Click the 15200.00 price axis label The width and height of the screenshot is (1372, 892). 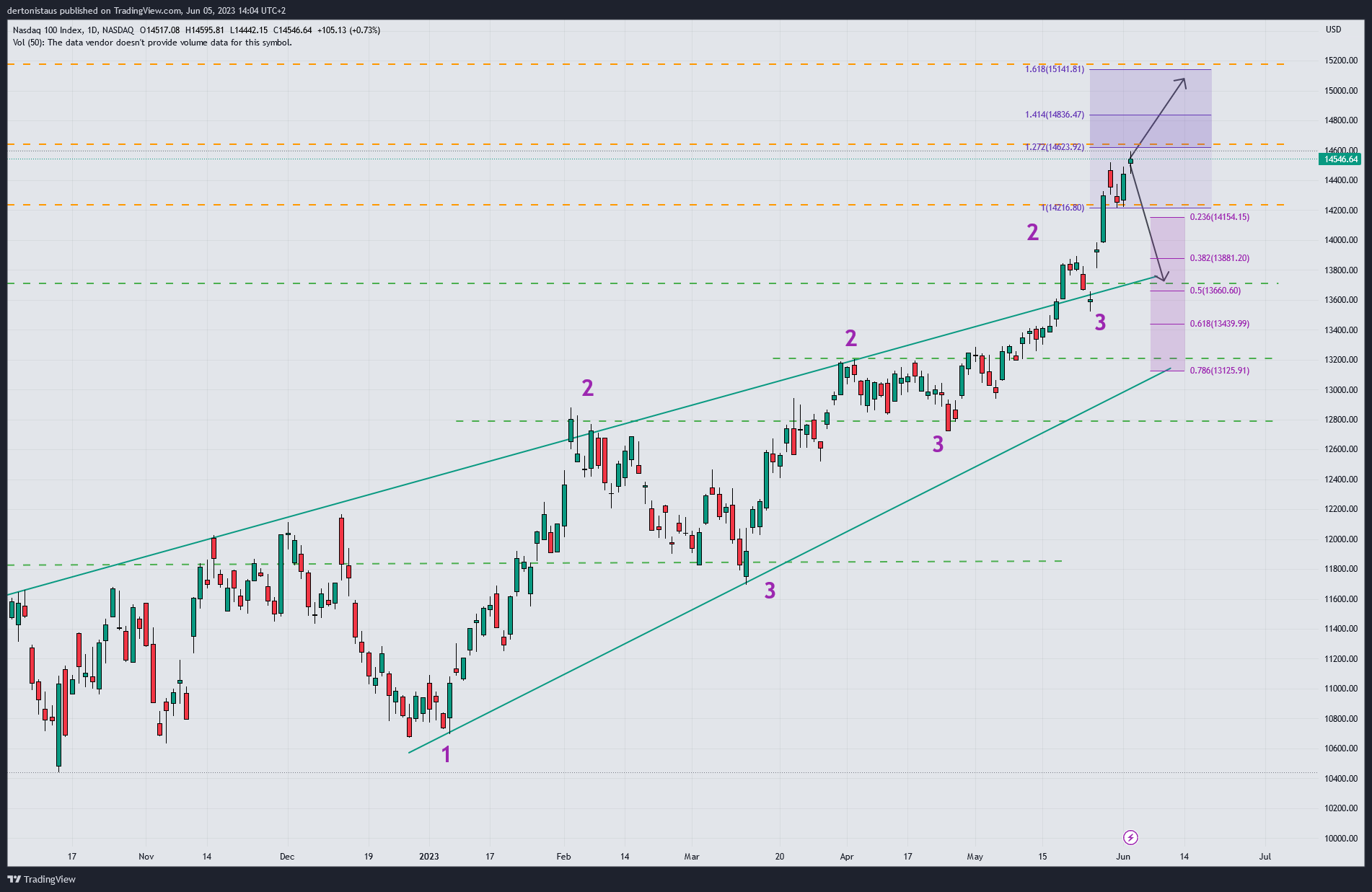tap(1340, 61)
